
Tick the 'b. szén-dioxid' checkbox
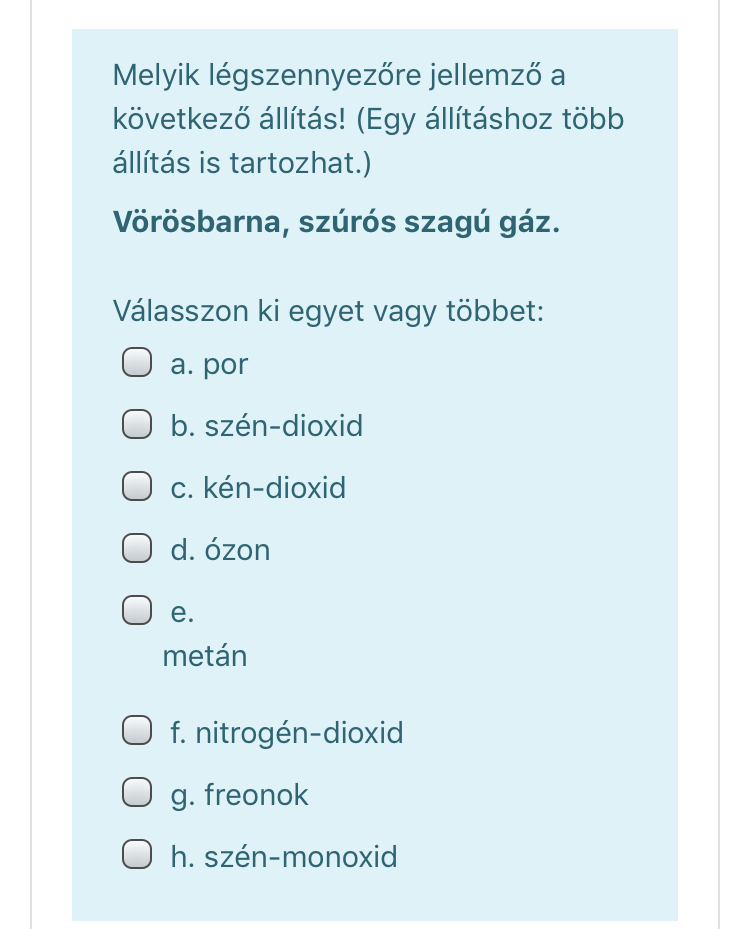137,427
